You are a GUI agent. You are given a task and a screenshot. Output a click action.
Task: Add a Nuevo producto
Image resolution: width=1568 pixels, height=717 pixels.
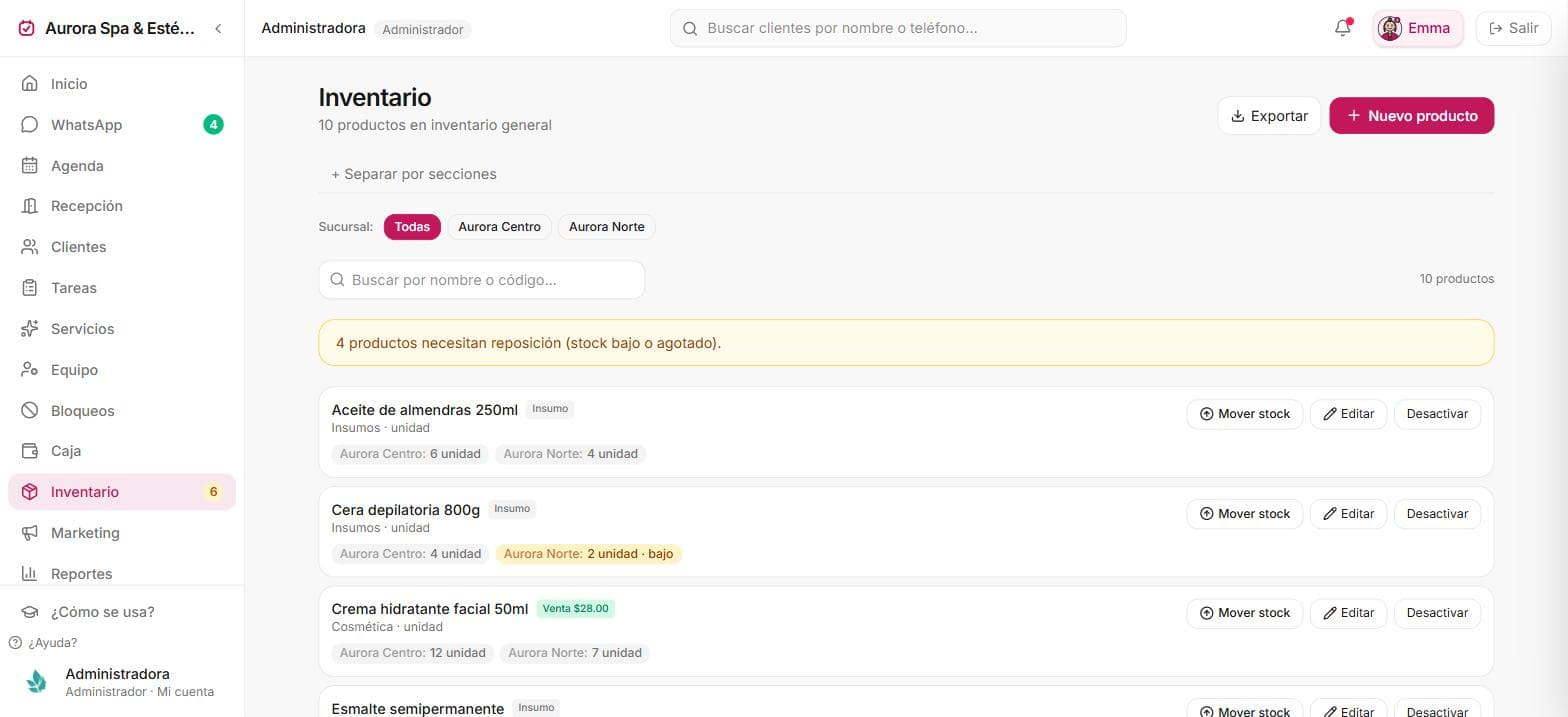(x=1411, y=116)
